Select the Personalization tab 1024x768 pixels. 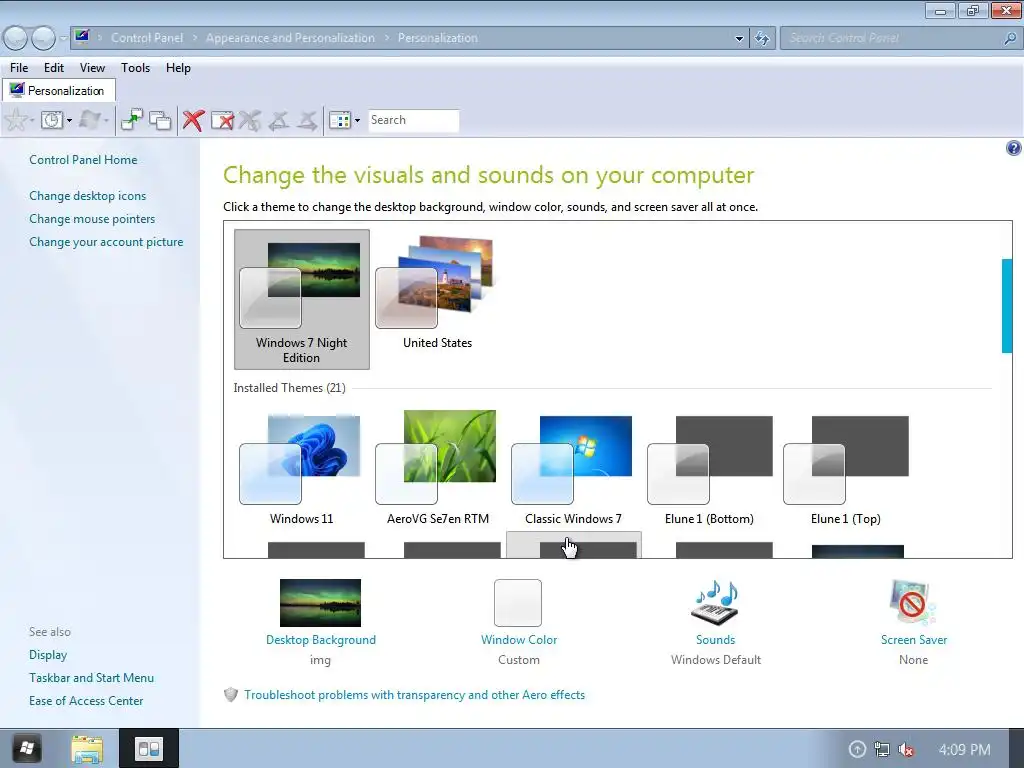[x=59, y=90]
